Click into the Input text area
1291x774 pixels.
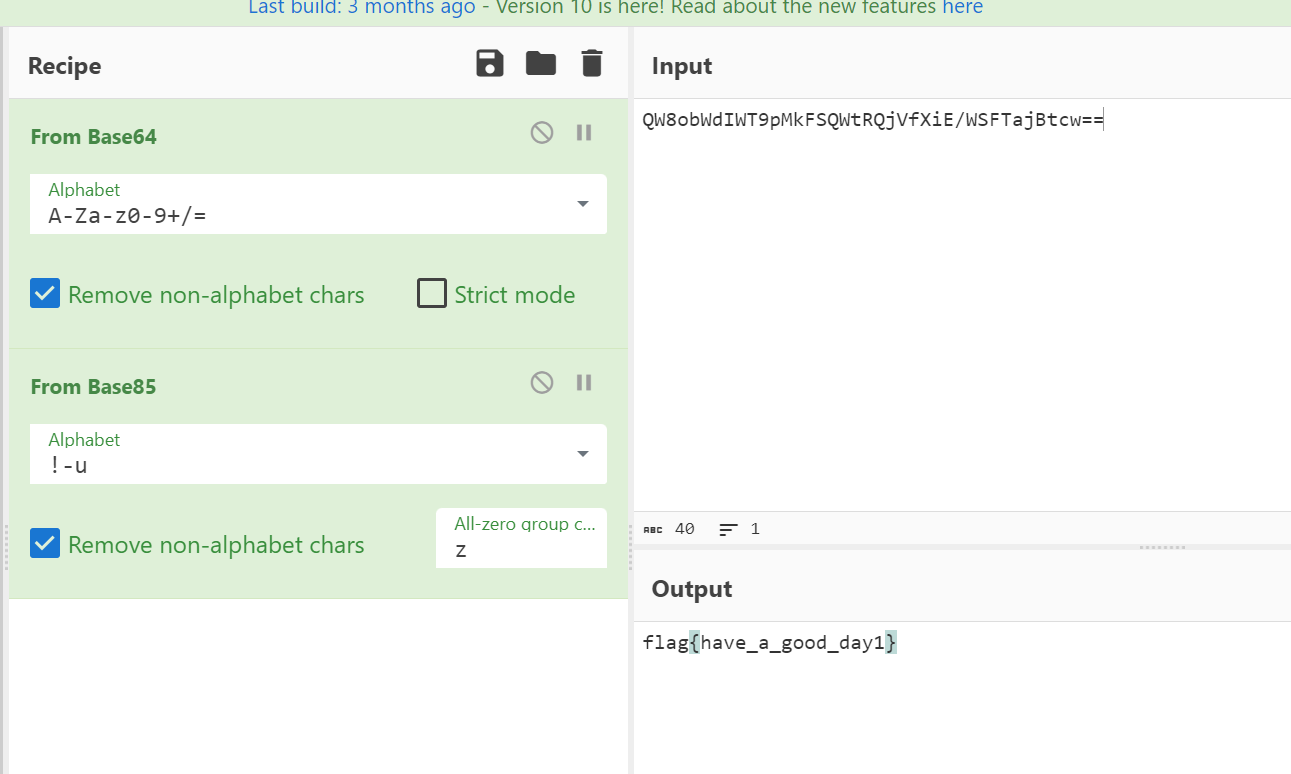[960, 300]
